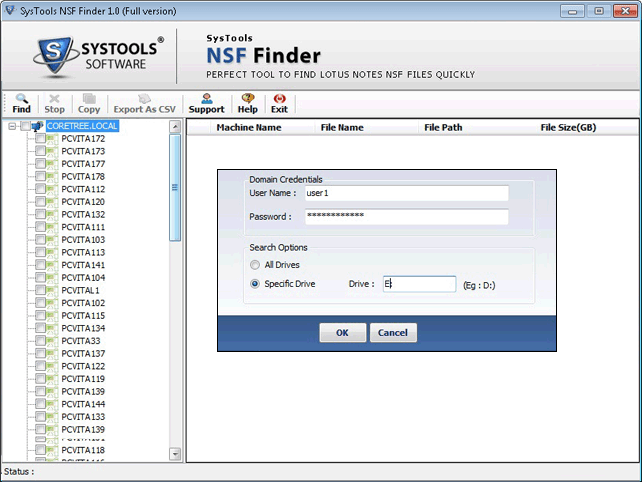Image resolution: width=642 pixels, height=482 pixels.
Task: Select PCVITA122 in the tree
Action: point(83,367)
